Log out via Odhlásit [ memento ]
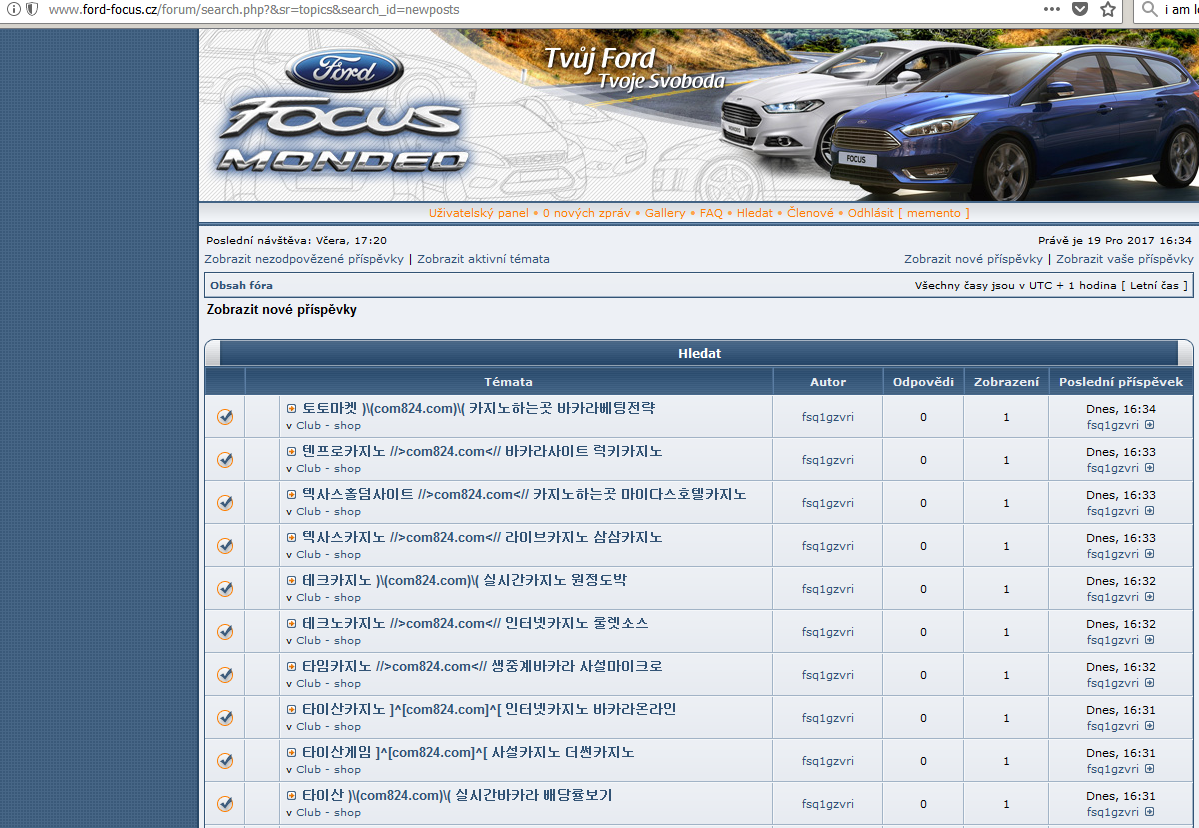The height and width of the screenshot is (828, 1199). [x=908, y=213]
